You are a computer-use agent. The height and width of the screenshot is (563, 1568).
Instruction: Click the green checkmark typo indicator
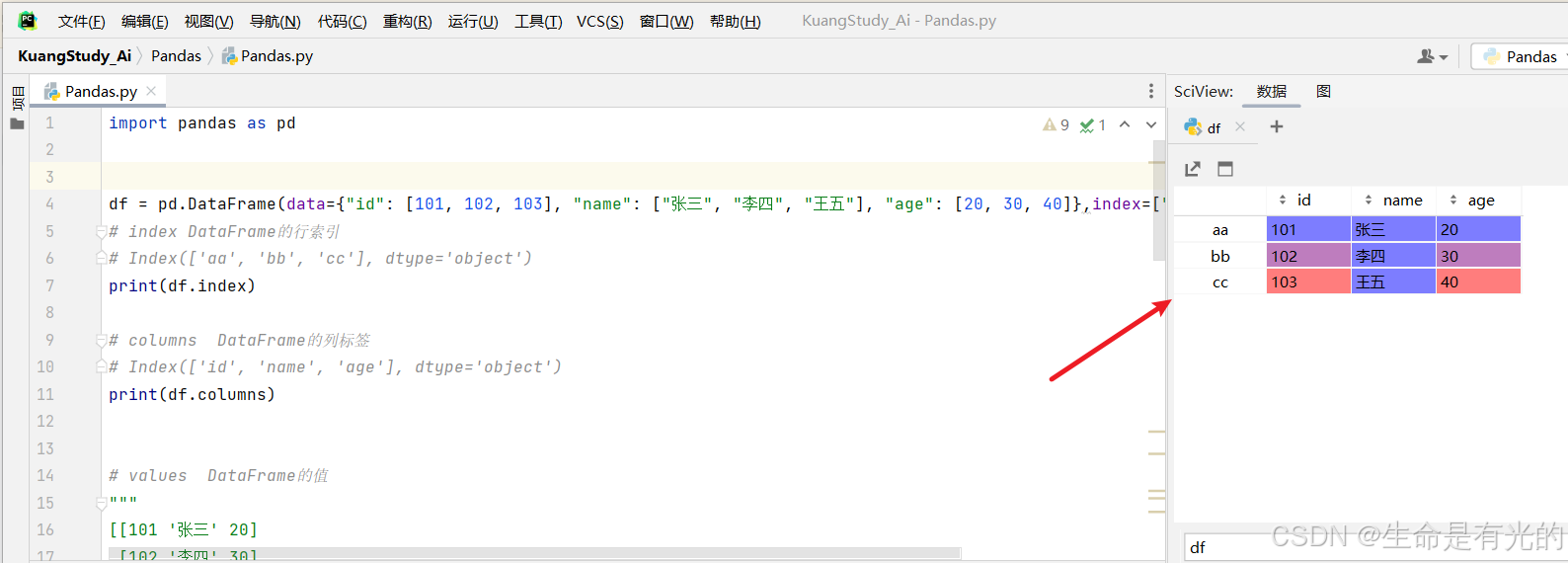pos(1093,124)
